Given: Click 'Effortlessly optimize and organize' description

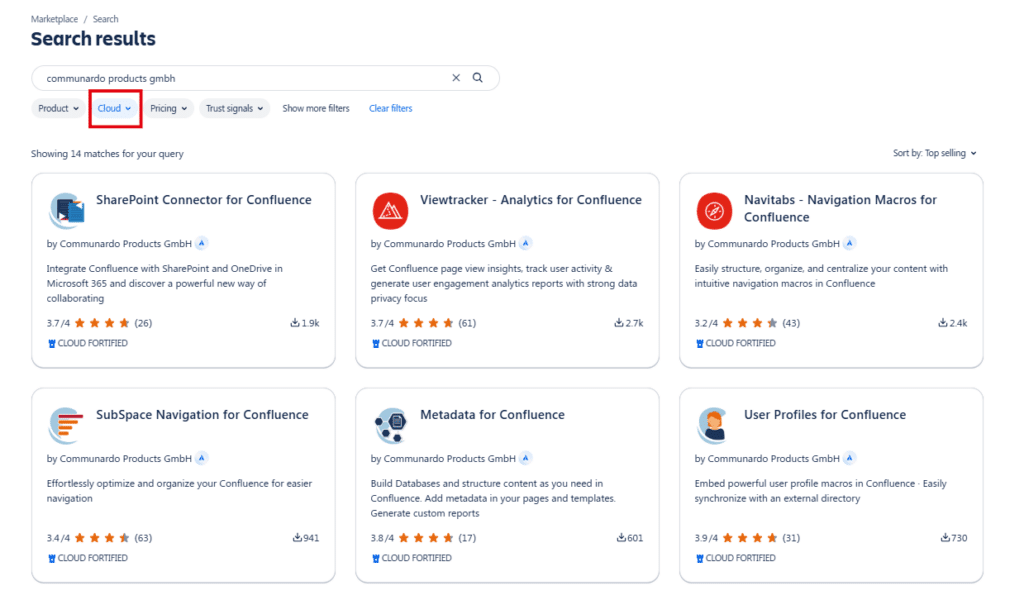Looking at the screenshot, I should coord(179,491).
